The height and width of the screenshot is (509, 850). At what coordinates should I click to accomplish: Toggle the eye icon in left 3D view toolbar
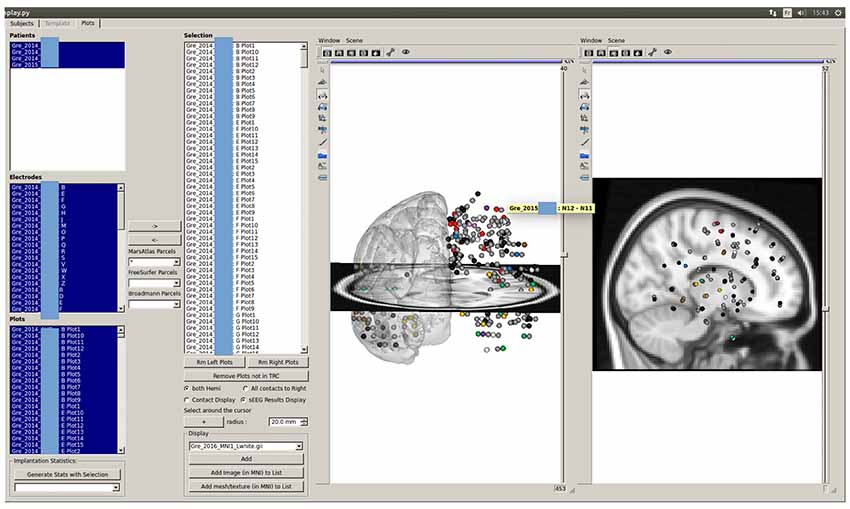coord(405,52)
